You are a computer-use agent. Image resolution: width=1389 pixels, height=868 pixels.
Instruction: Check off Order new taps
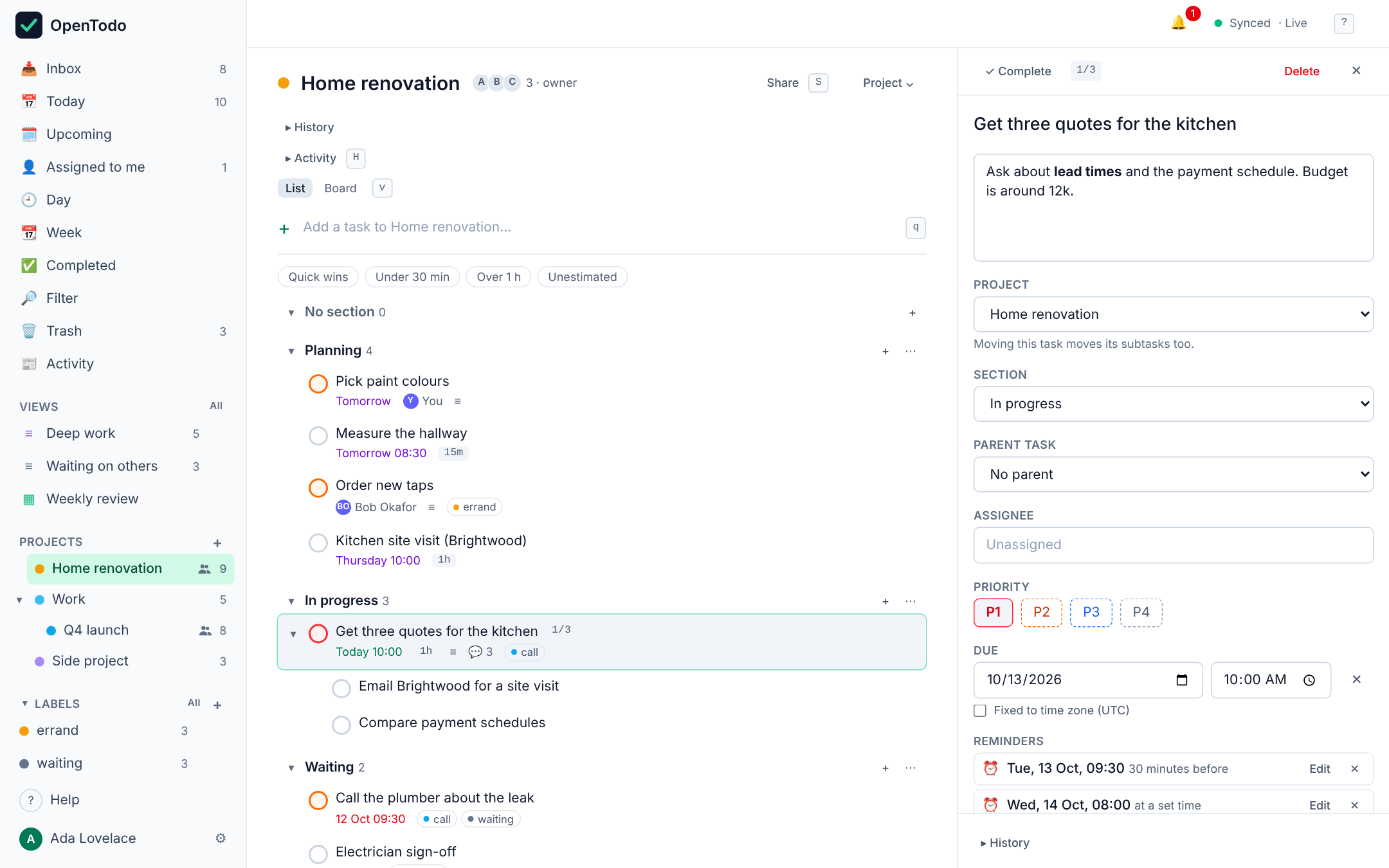point(318,488)
